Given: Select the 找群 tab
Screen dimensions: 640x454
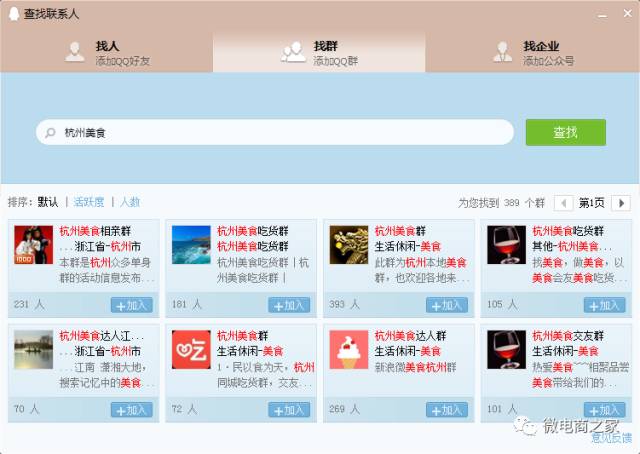Looking at the screenshot, I should click(319, 52).
